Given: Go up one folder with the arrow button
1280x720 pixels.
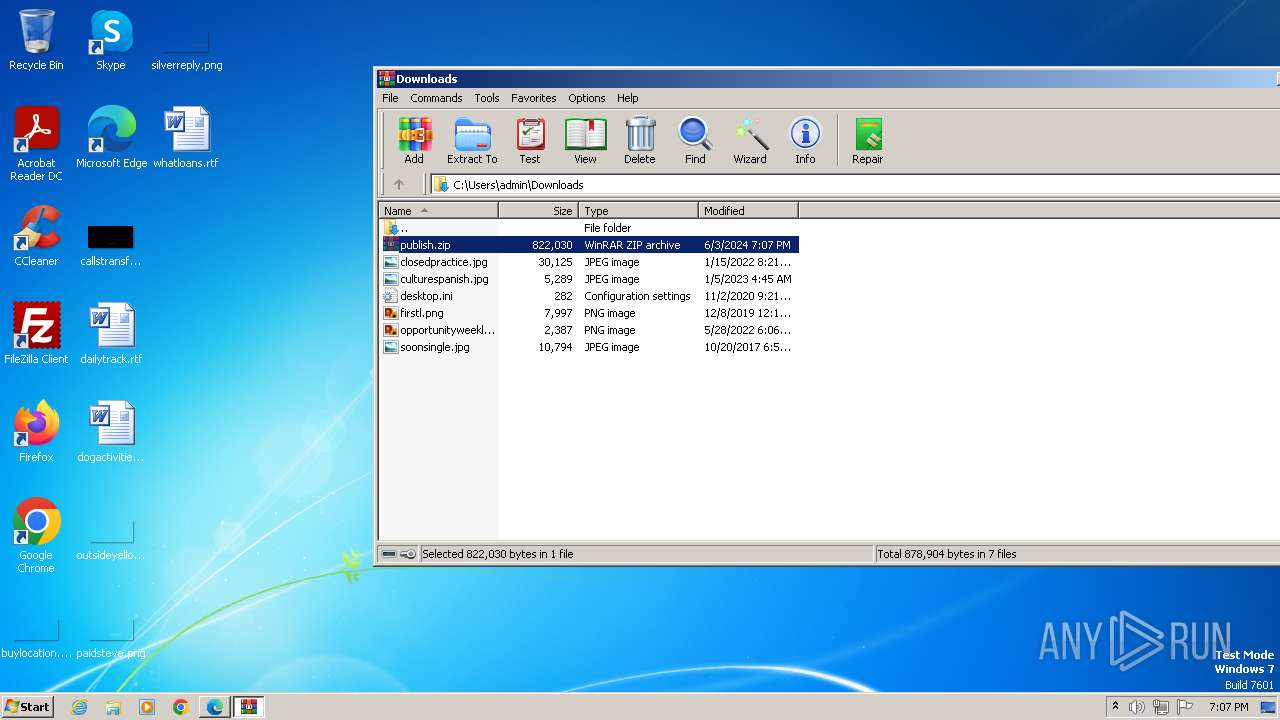Looking at the screenshot, I should (x=399, y=184).
